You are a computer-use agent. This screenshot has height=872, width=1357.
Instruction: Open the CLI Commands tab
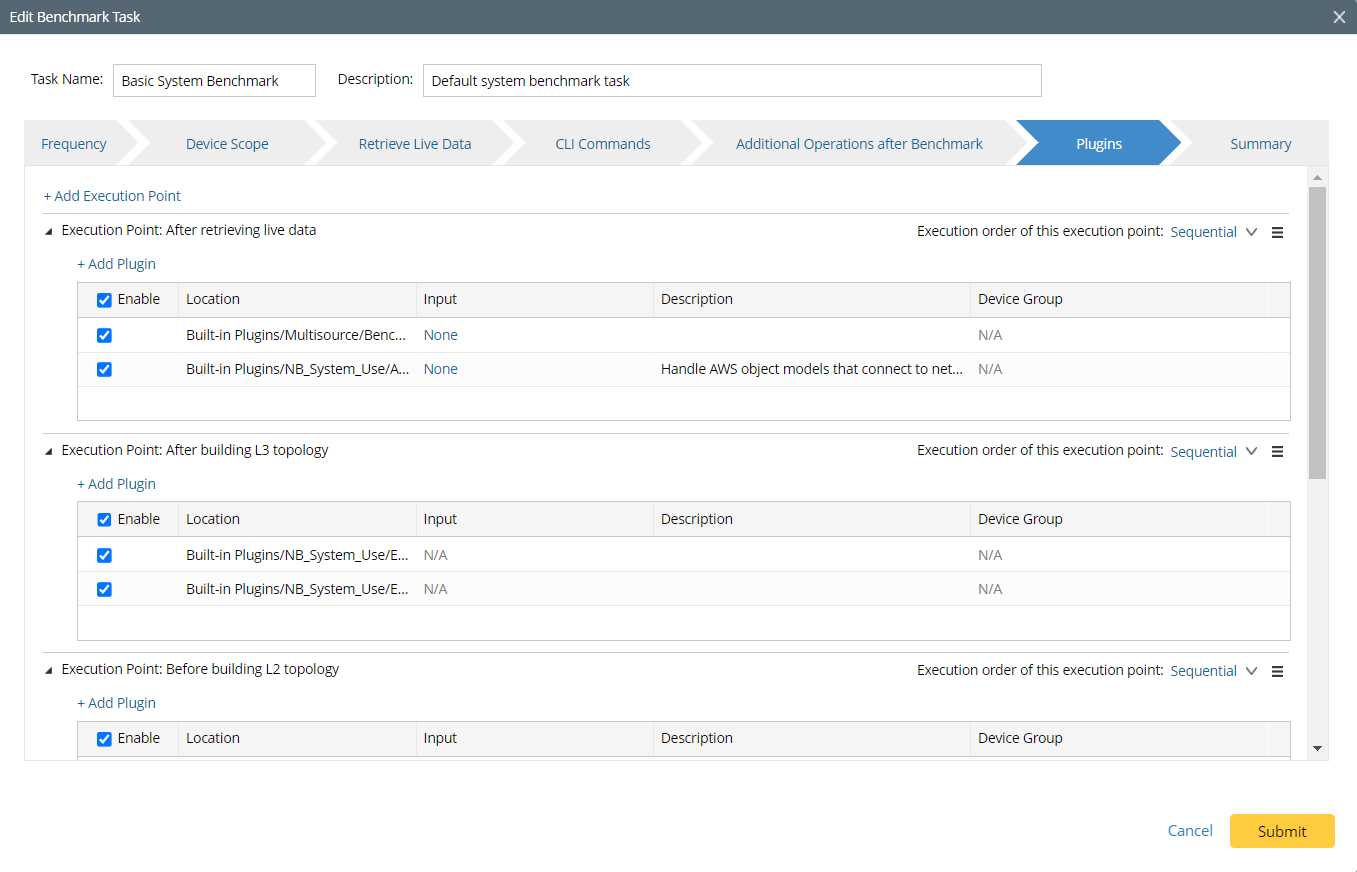pos(602,144)
